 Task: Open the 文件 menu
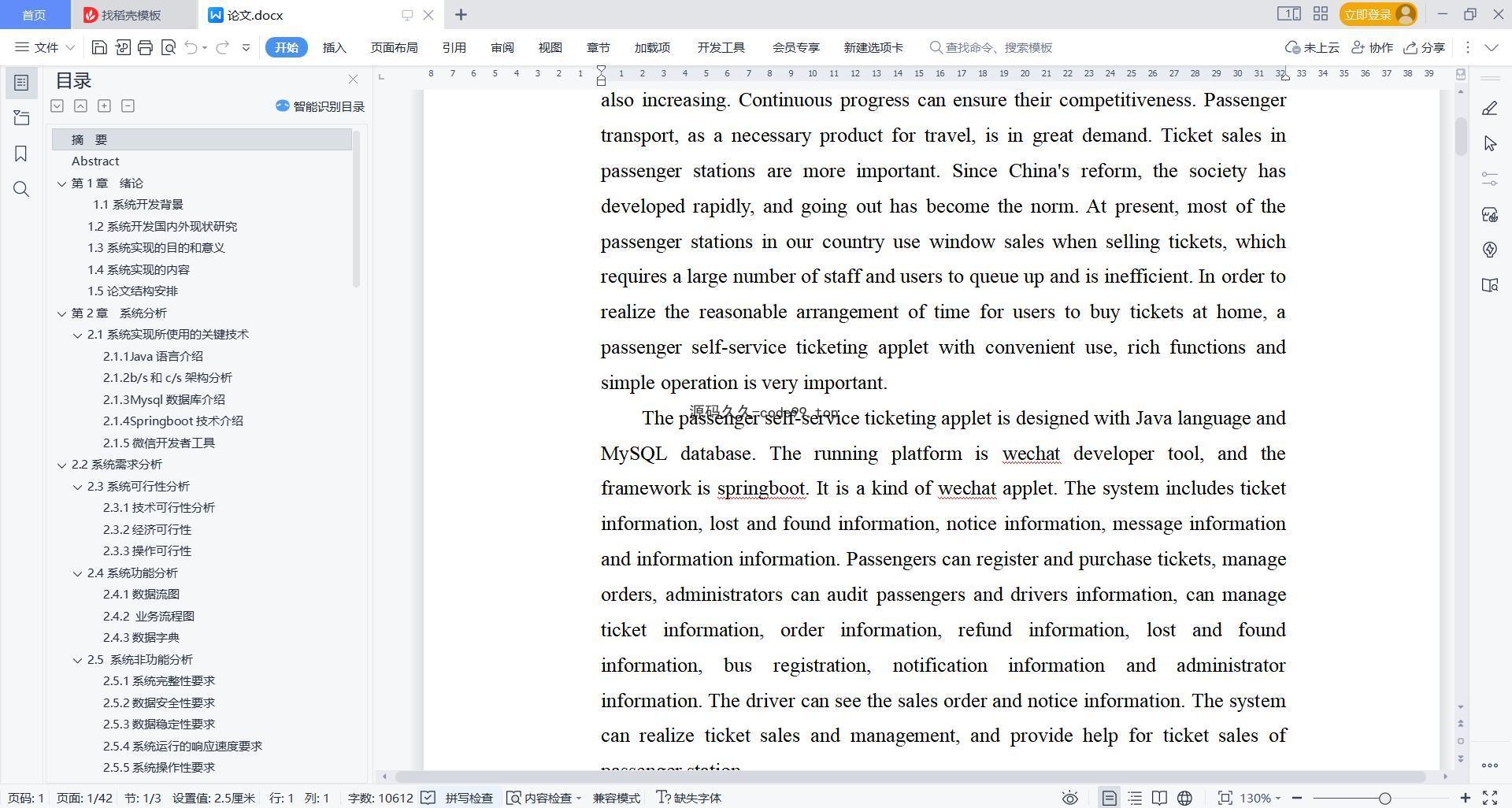pyautogui.click(x=46, y=47)
